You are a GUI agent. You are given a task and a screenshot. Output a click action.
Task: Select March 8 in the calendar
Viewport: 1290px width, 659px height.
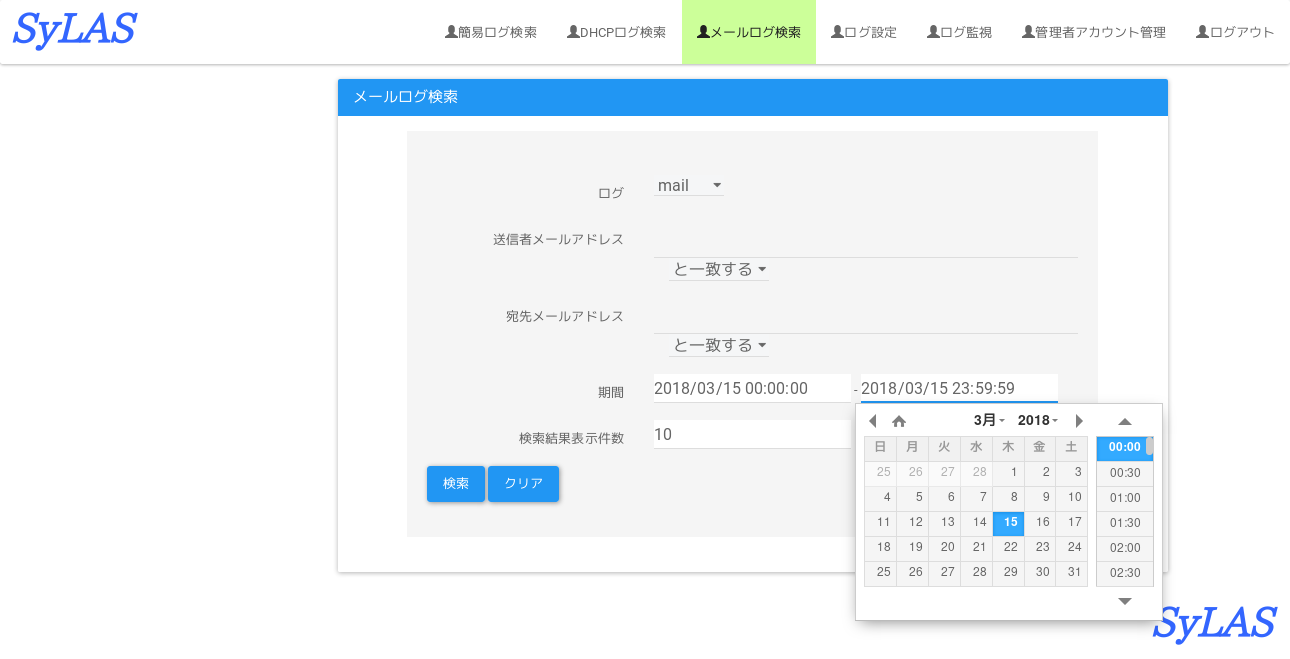[1008, 497]
